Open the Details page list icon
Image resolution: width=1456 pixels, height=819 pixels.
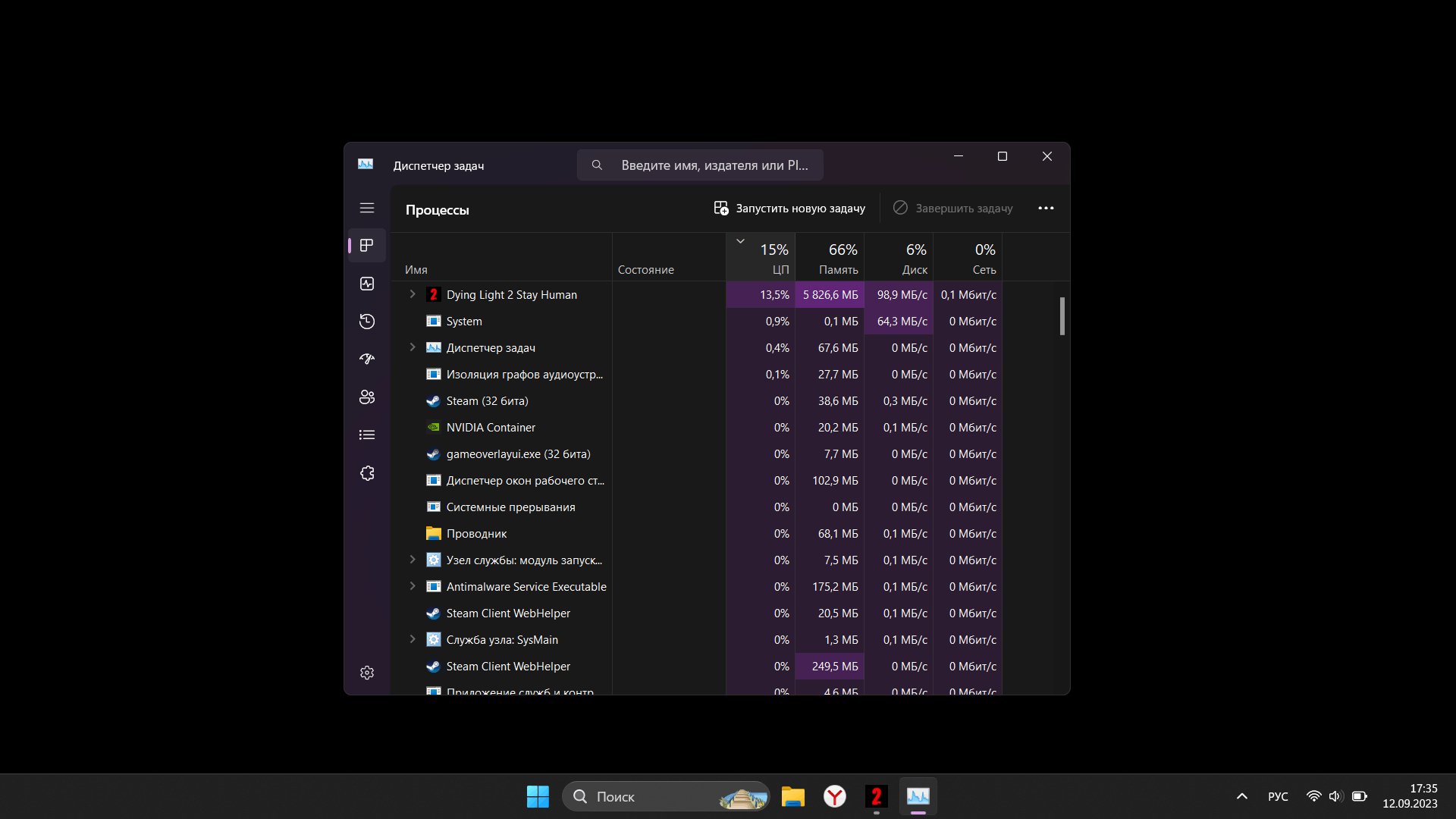pos(367,435)
